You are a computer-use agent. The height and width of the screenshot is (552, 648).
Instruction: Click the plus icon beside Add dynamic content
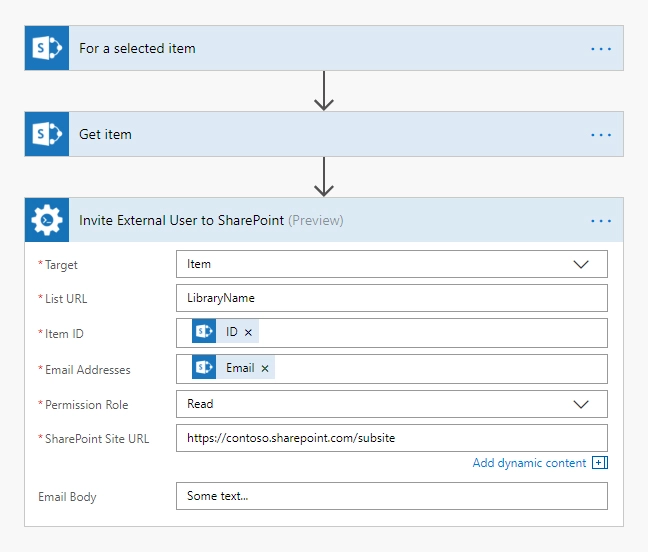pyautogui.click(x=600, y=463)
